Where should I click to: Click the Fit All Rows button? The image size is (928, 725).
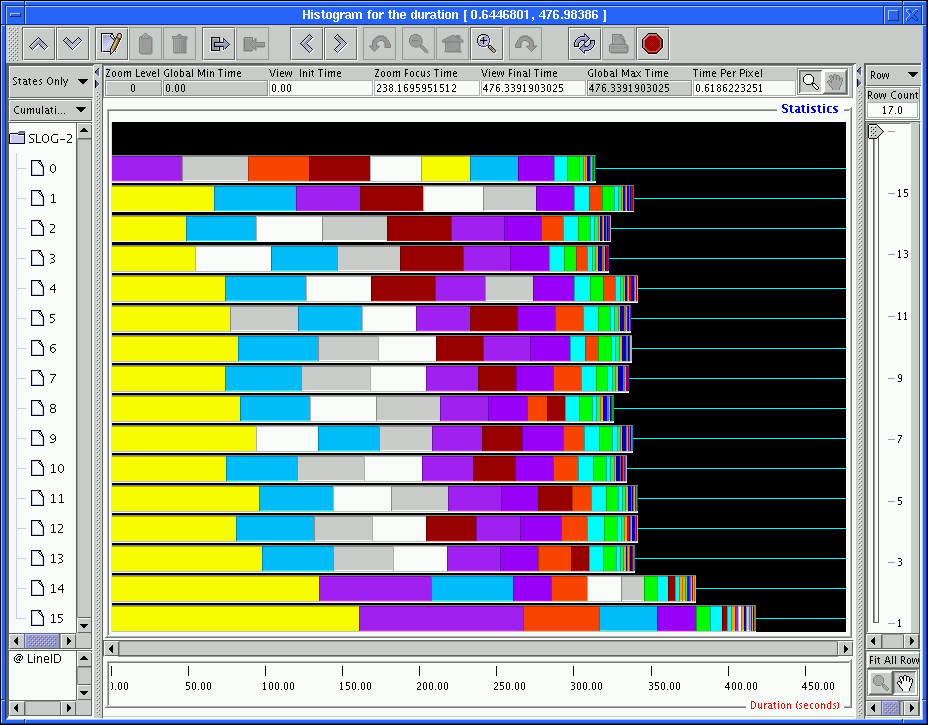(893, 660)
